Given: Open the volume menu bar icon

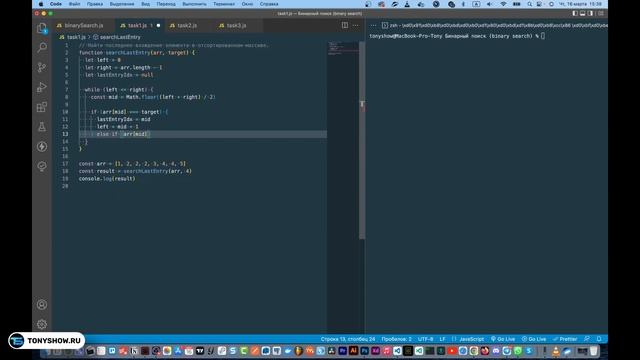Looking at the screenshot, I should [x=489, y=4].
